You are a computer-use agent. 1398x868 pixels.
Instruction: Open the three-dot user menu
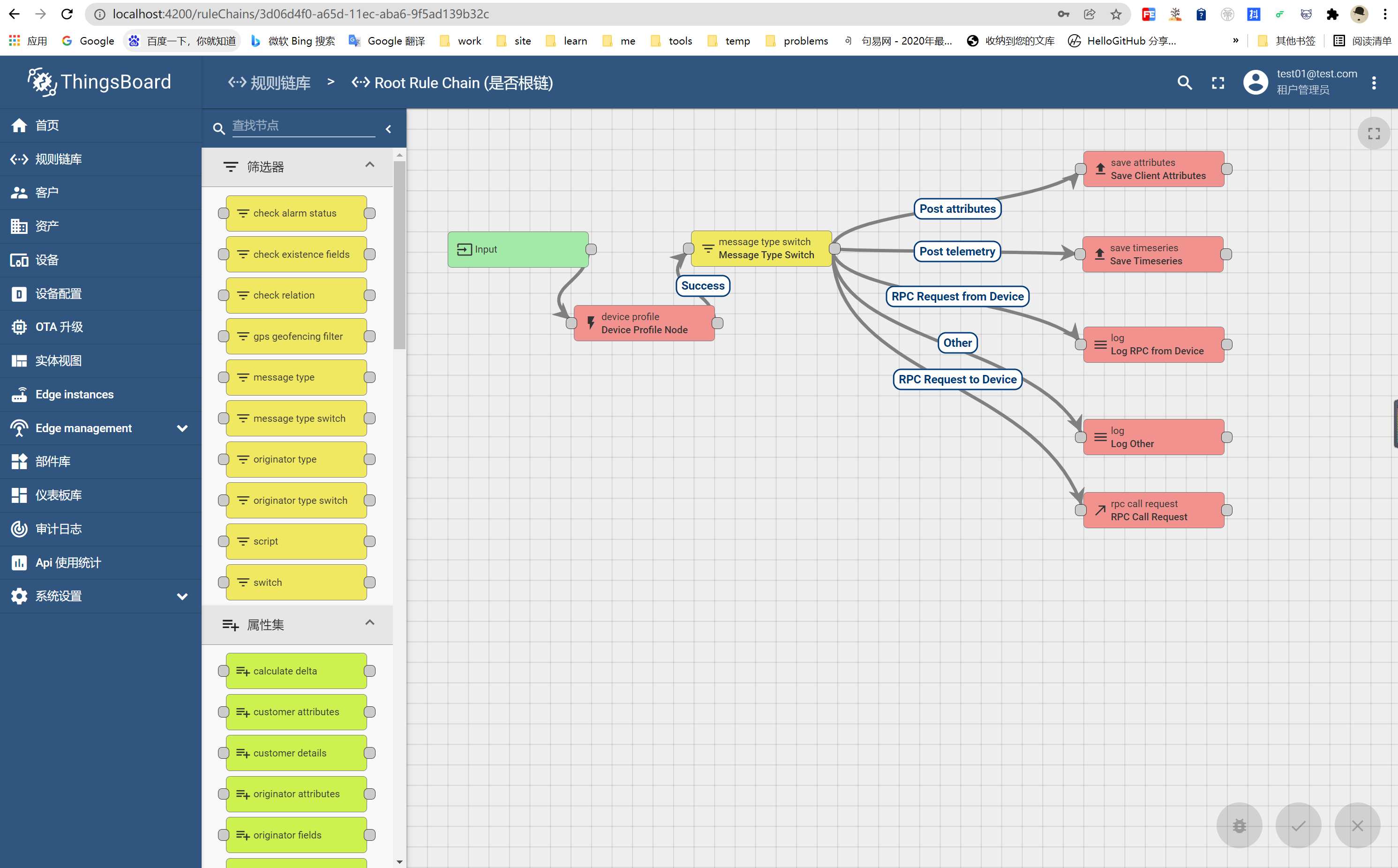(x=1374, y=82)
